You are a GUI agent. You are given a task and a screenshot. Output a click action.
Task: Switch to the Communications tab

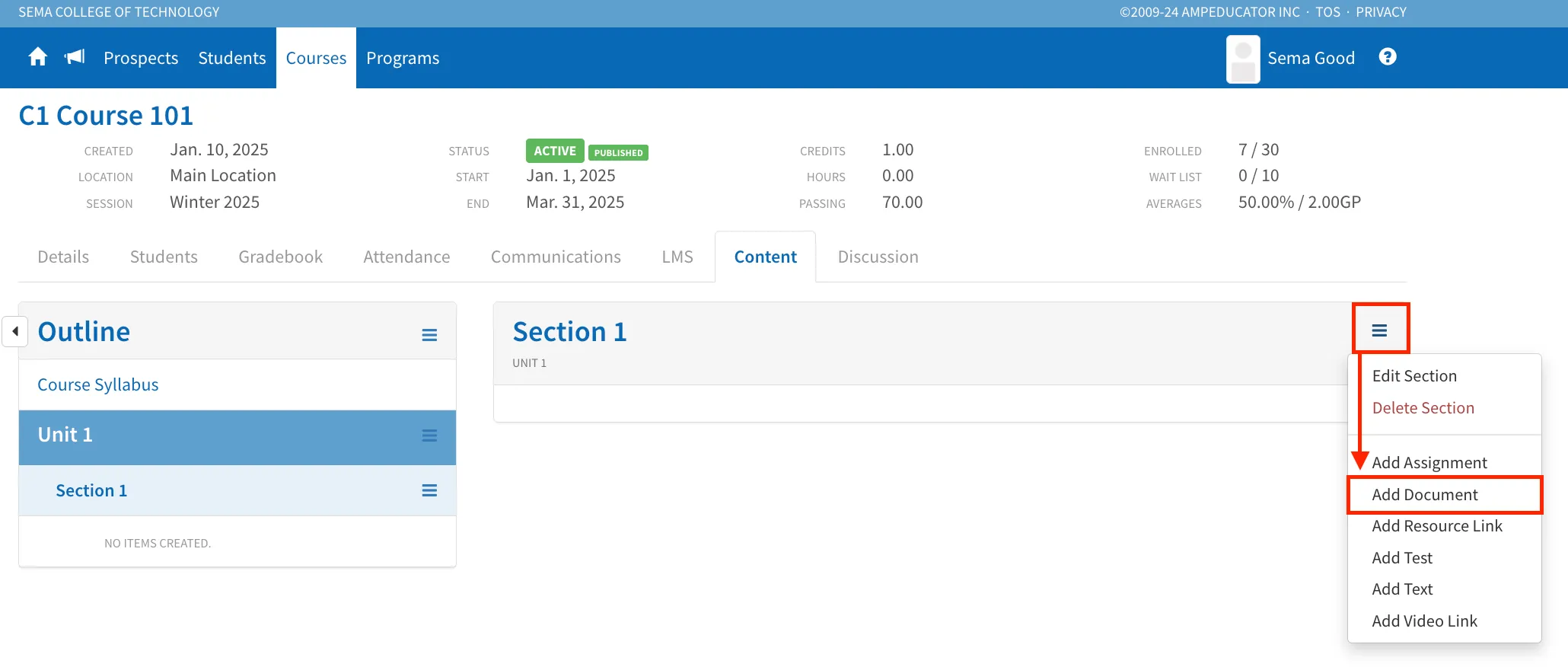[556, 257]
